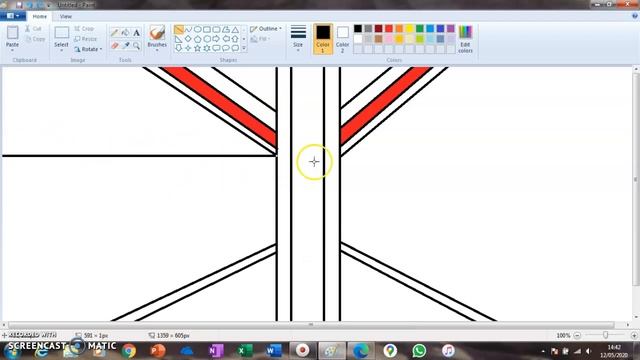
Task: Choose the Right arrow shape
Action: (216, 39)
